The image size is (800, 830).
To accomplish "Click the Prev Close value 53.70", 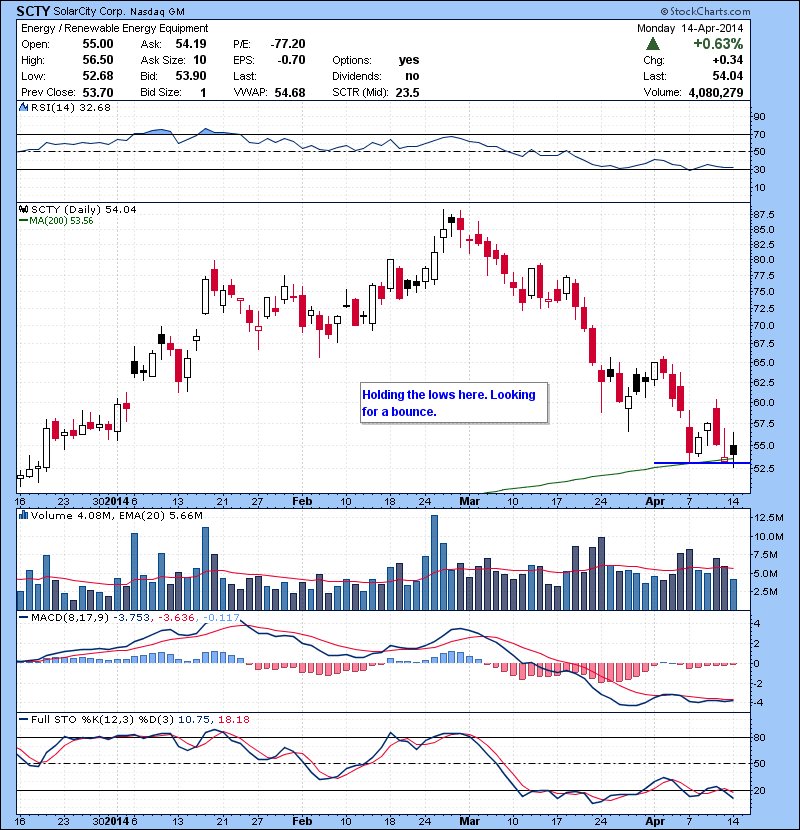I will pyautogui.click(x=98, y=93).
